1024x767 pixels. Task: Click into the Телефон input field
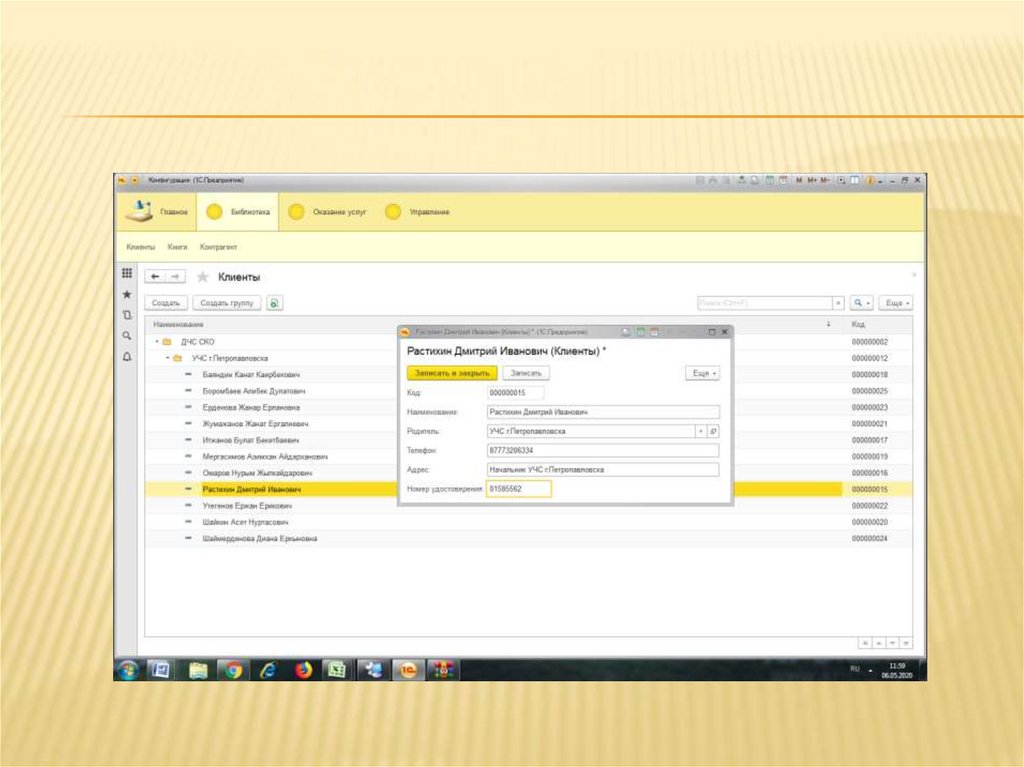pos(602,450)
